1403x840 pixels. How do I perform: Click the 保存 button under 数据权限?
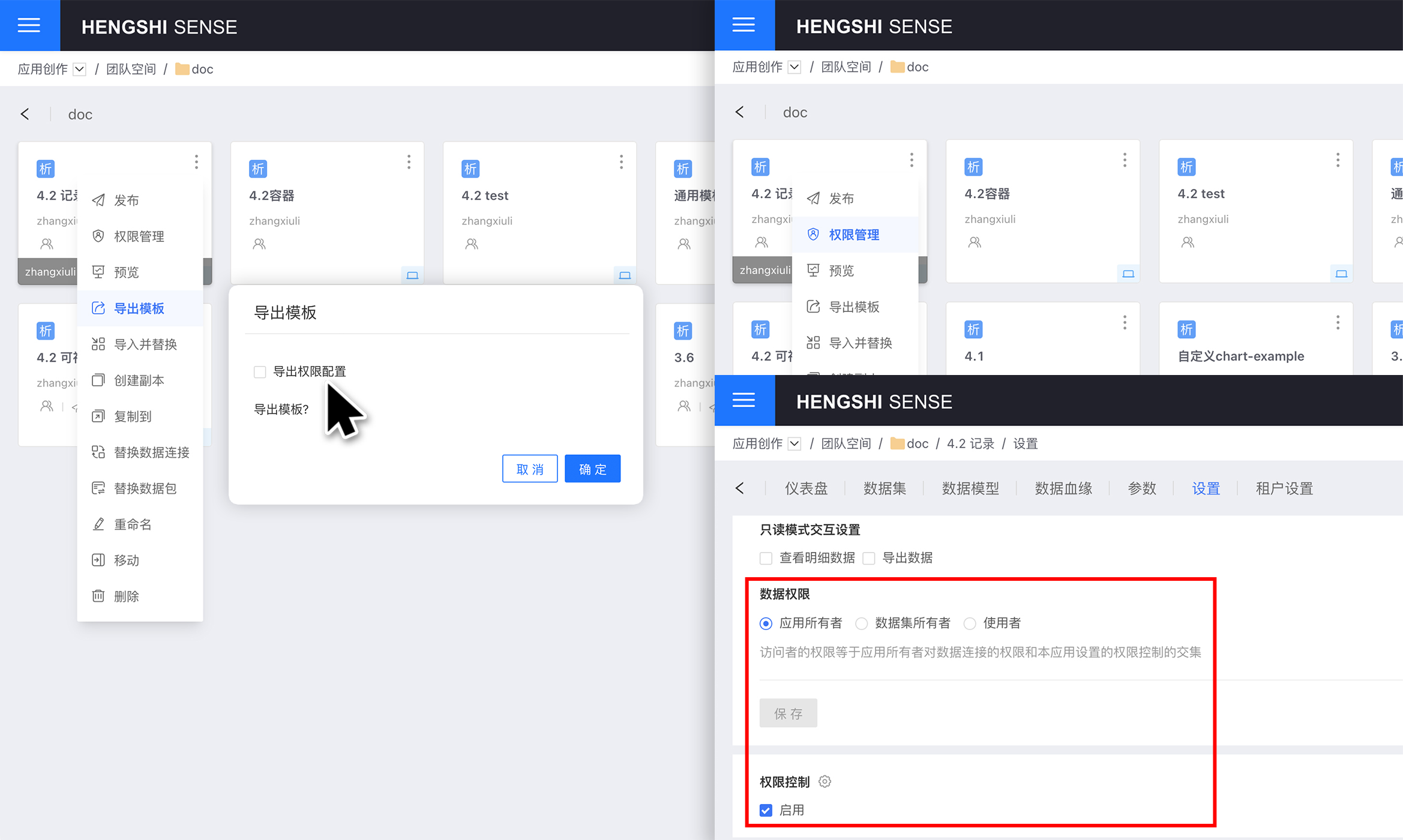[789, 713]
